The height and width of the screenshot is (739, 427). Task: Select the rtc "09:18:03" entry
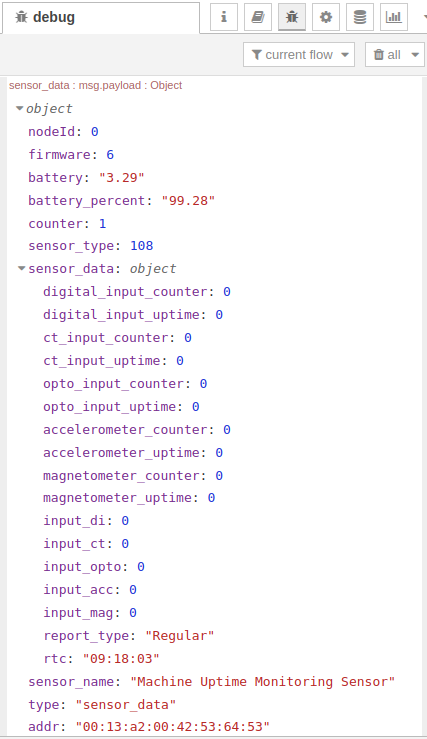[x=101, y=658]
